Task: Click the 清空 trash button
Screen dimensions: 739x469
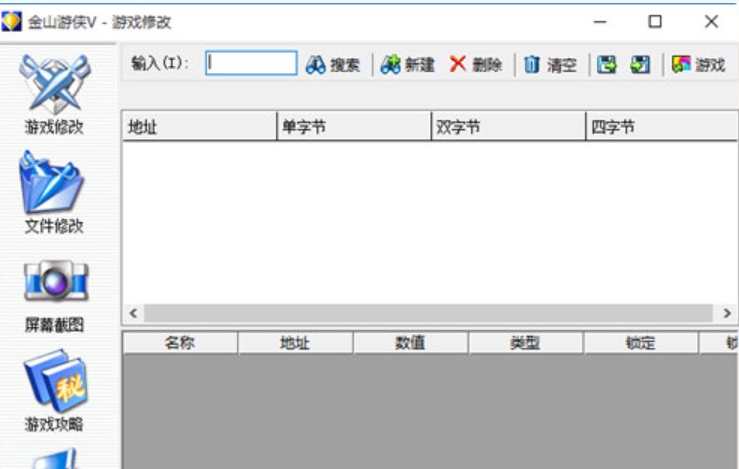Action: pyautogui.click(x=550, y=65)
